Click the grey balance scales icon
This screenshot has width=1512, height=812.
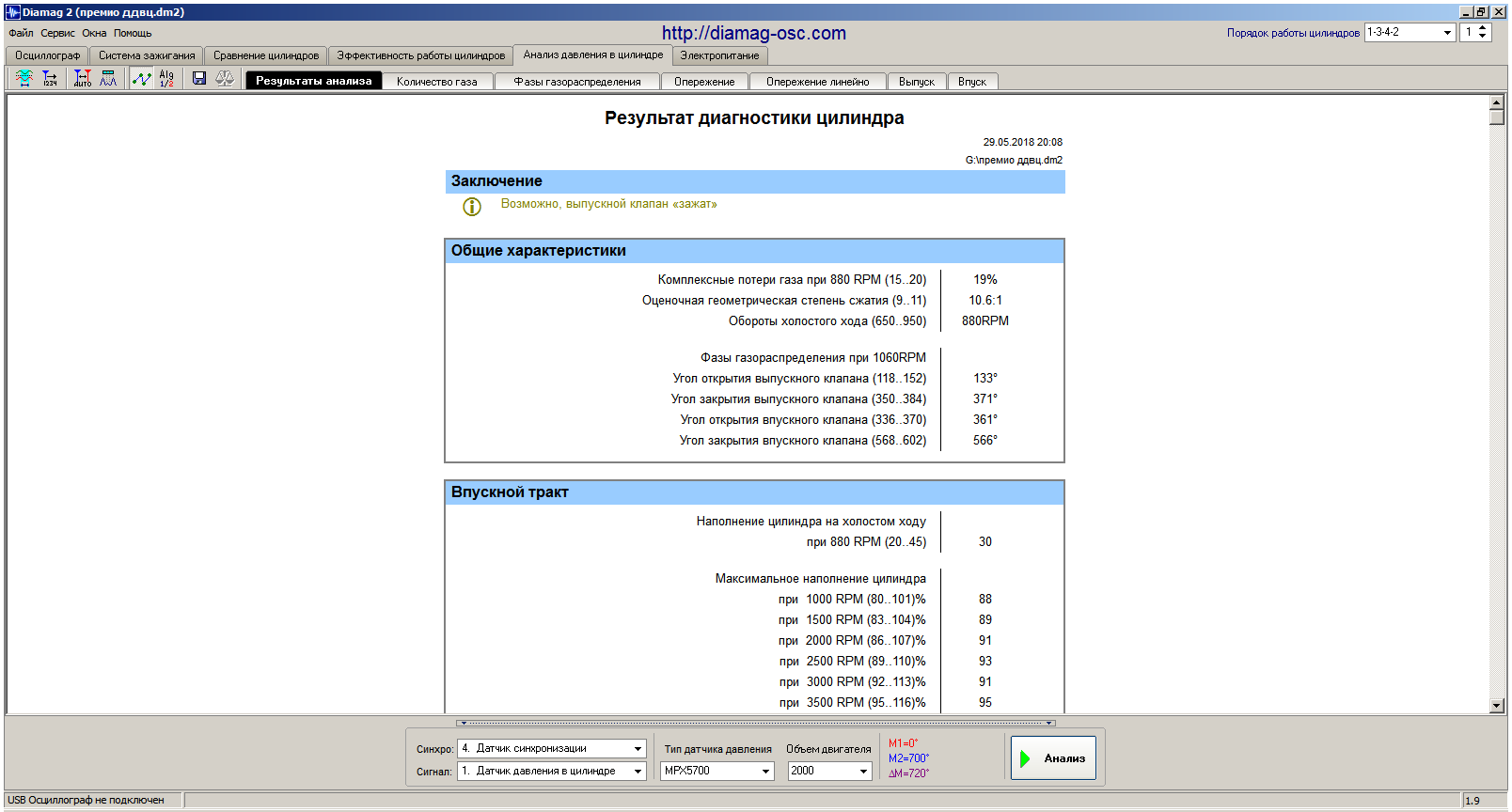[225, 78]
